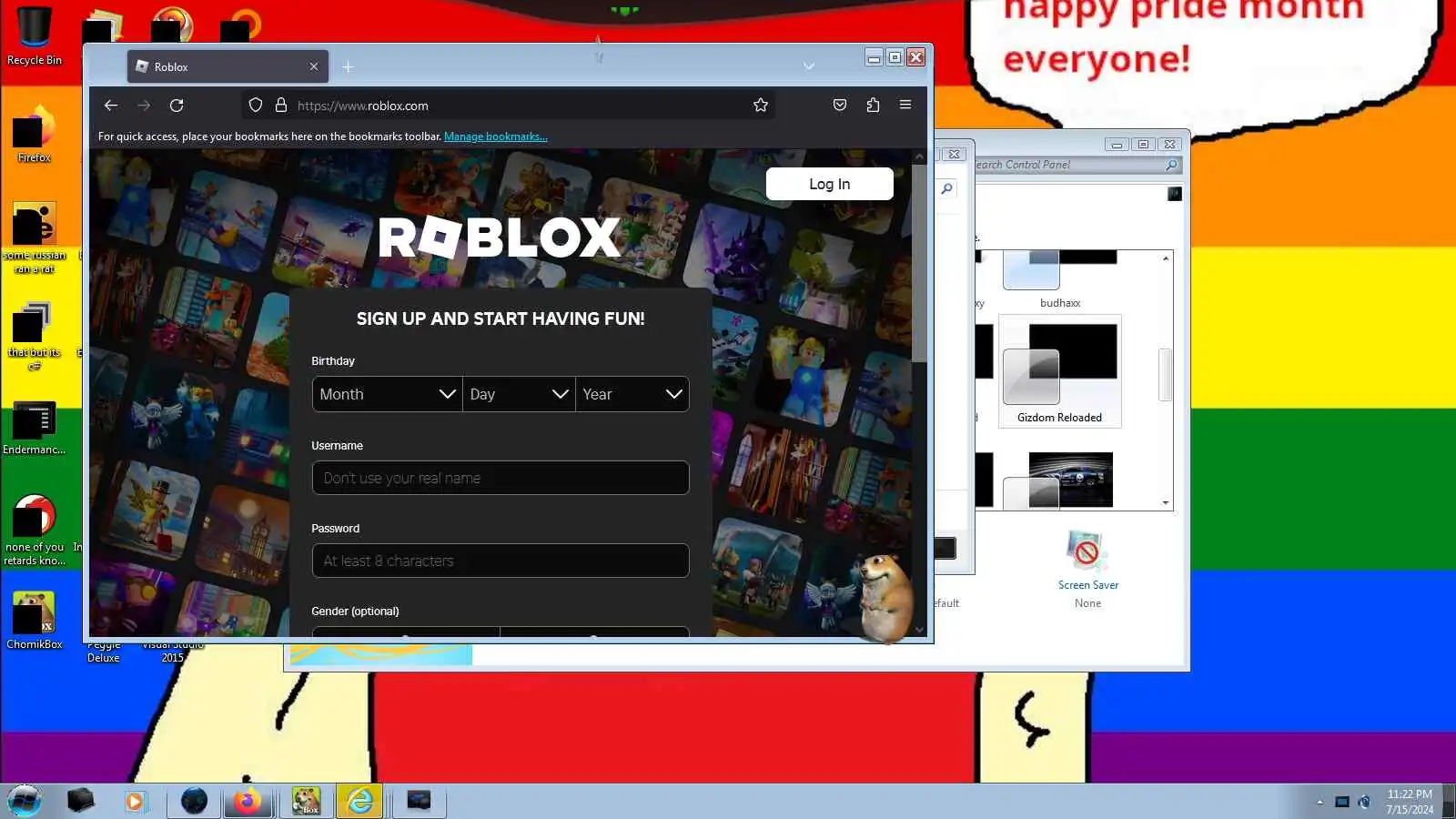Click the theme list scrollbar up arrow
Image resolution: width=1456 pixels, height=819 pixels.
tap(1166, 258)
